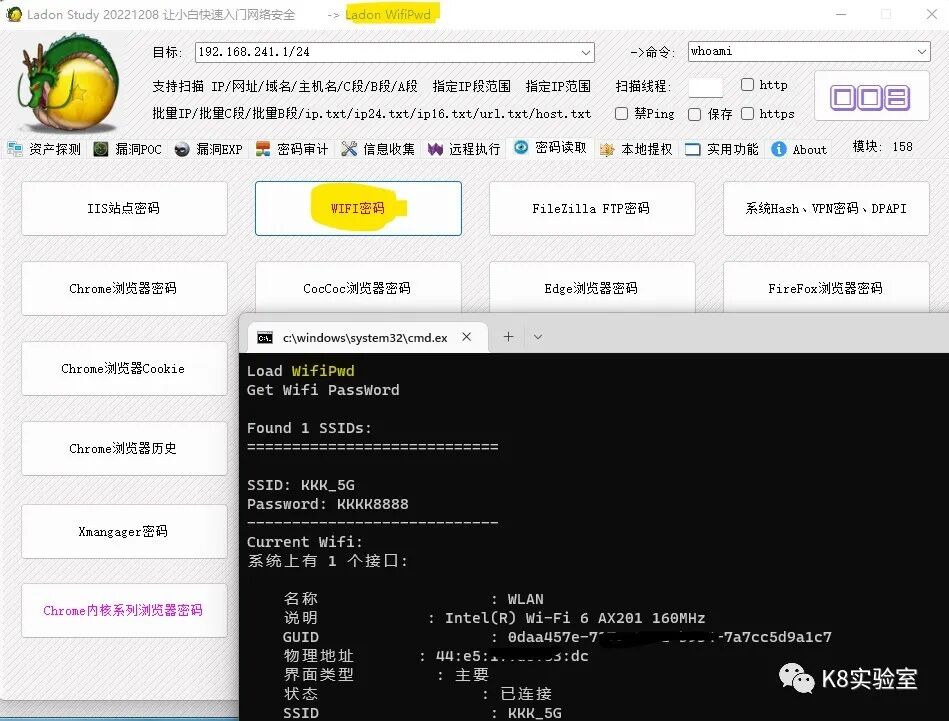Screen dimensions: 949x721
Task: Open the 漏洞EXP tab
Action: tap(209, 149)
